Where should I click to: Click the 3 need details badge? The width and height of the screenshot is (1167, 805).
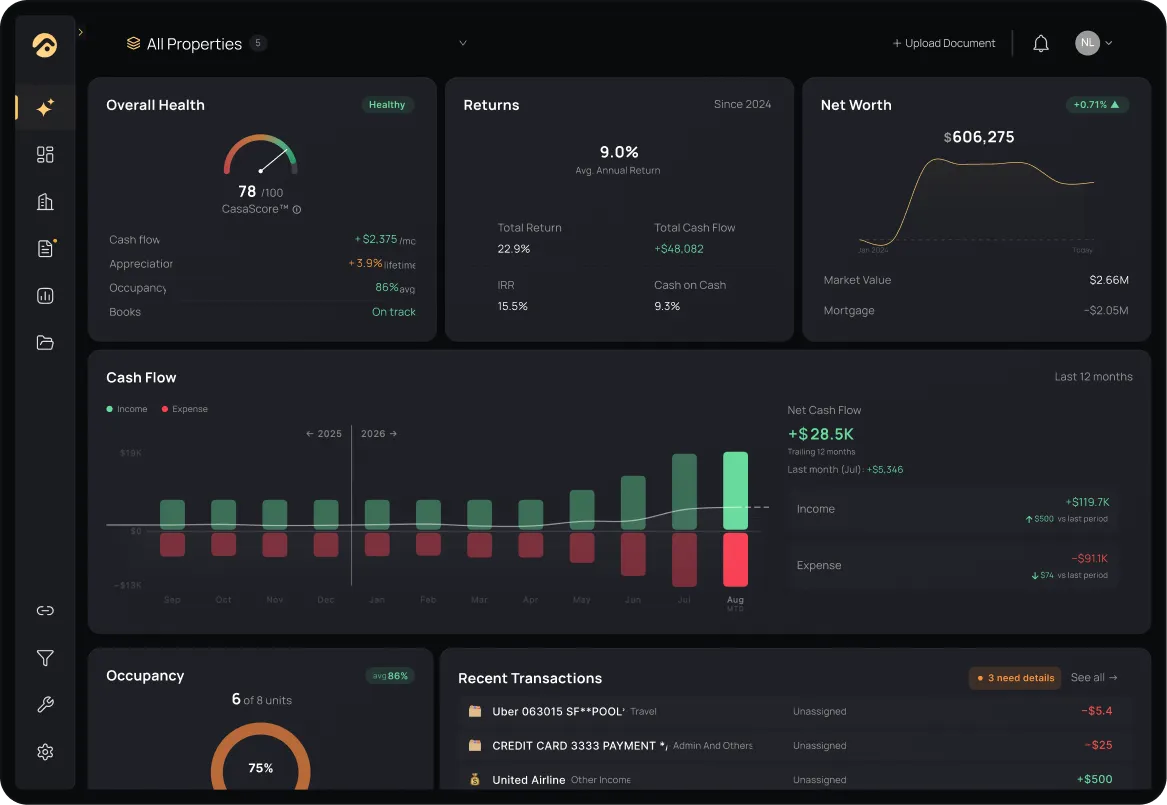(x=1015, y=679)
